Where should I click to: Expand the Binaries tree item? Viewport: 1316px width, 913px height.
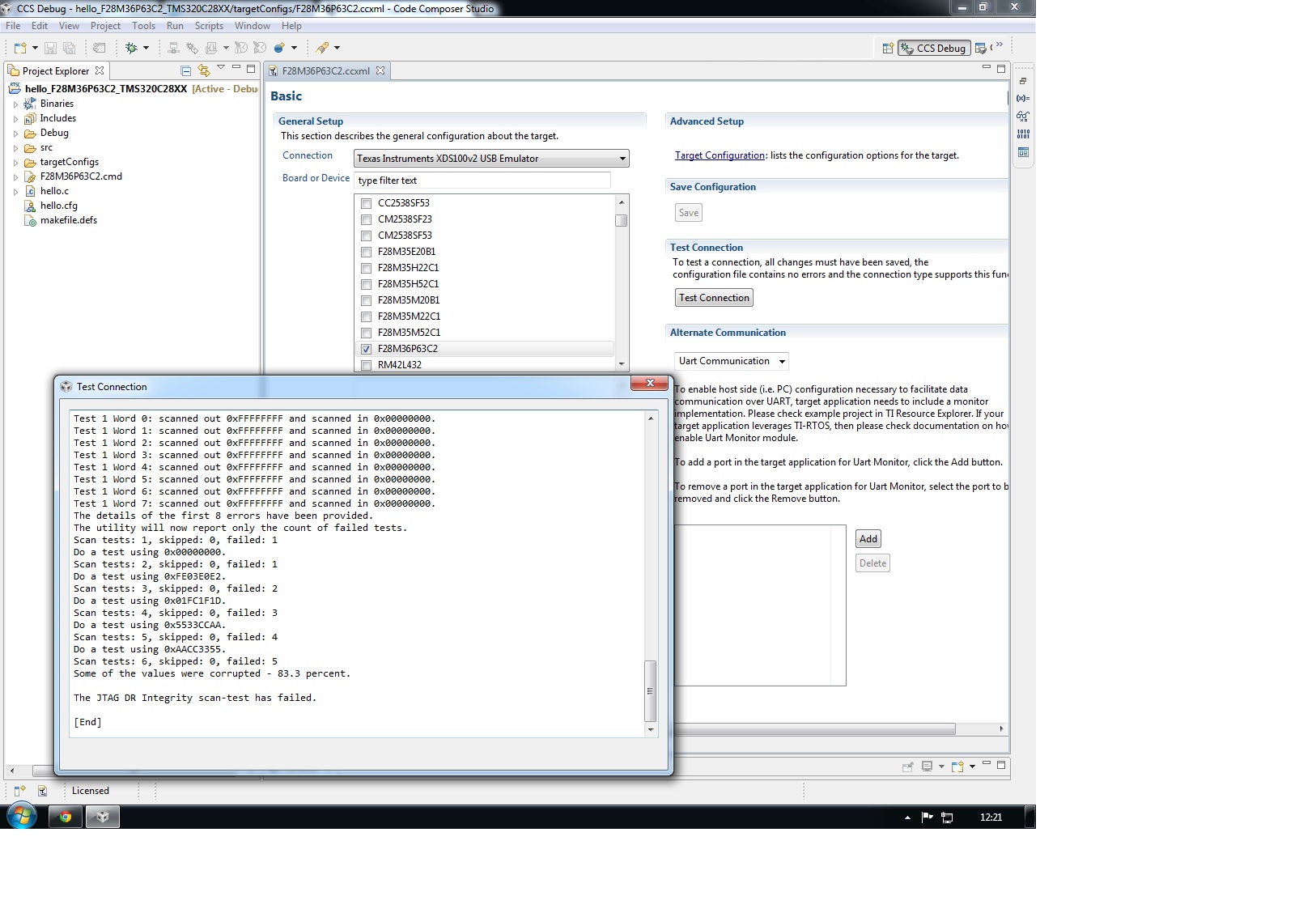point(15,104)
